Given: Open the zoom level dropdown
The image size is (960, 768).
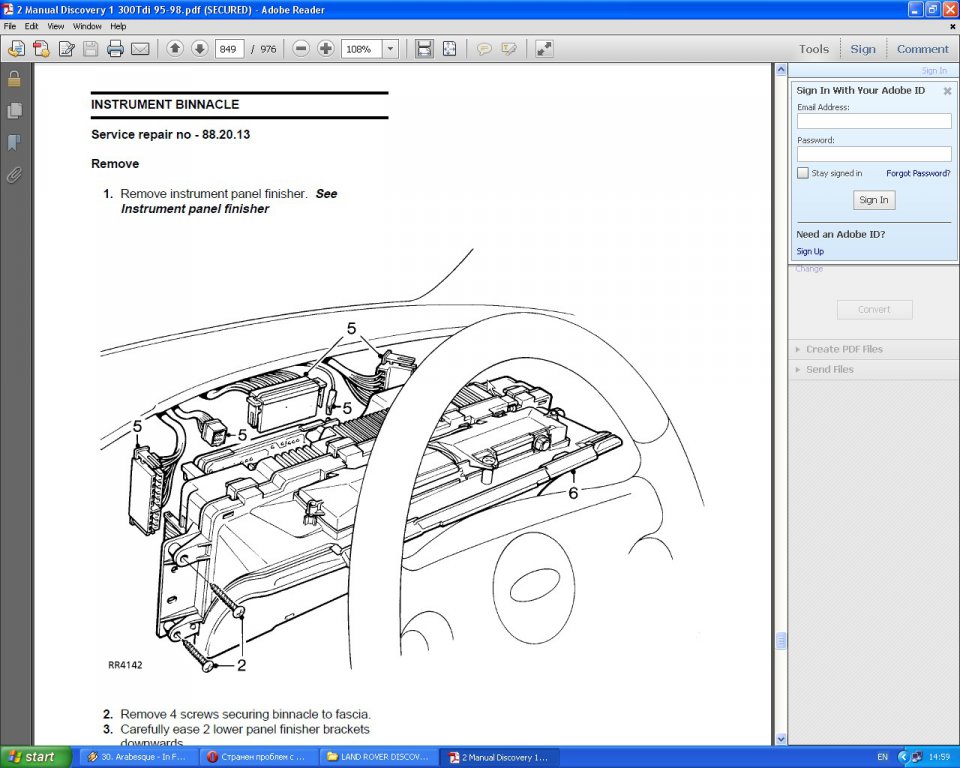Looking at the screenshot, I should pyautogui.click(x=390, y=49).
